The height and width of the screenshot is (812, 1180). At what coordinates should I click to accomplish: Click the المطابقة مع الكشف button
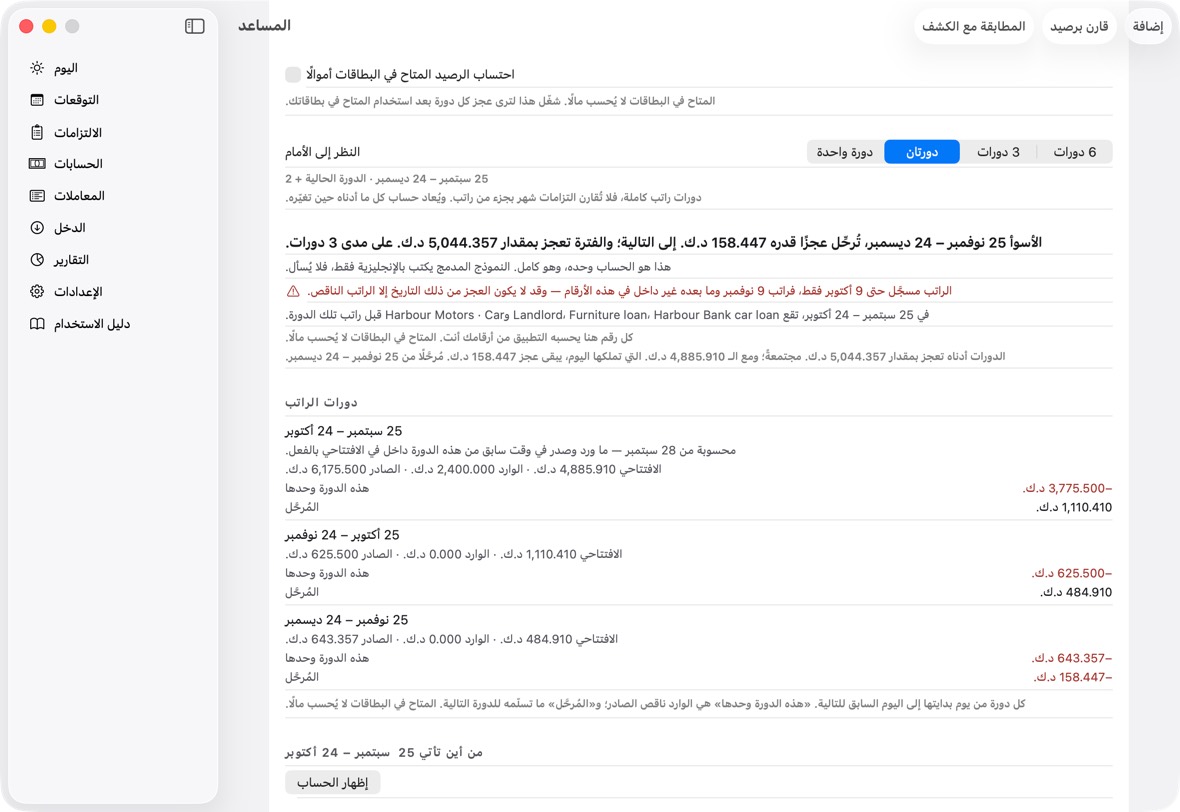[x=974, y=26]
